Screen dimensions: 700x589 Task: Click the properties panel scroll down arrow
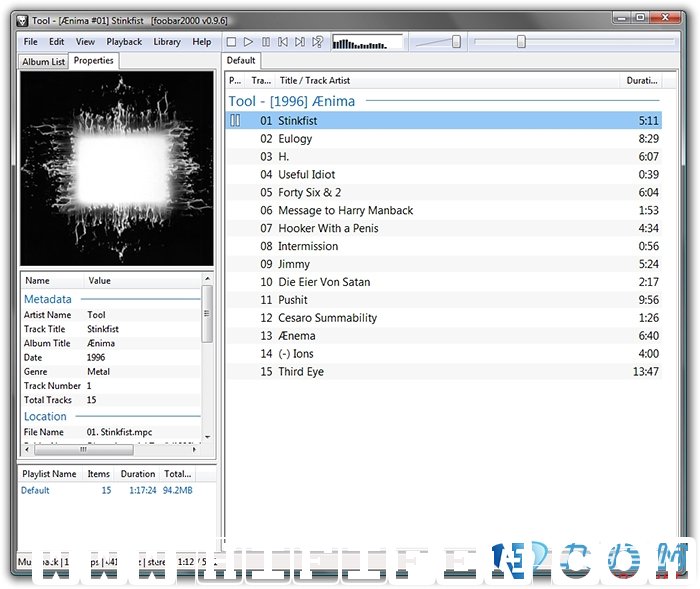coord(207,437)
